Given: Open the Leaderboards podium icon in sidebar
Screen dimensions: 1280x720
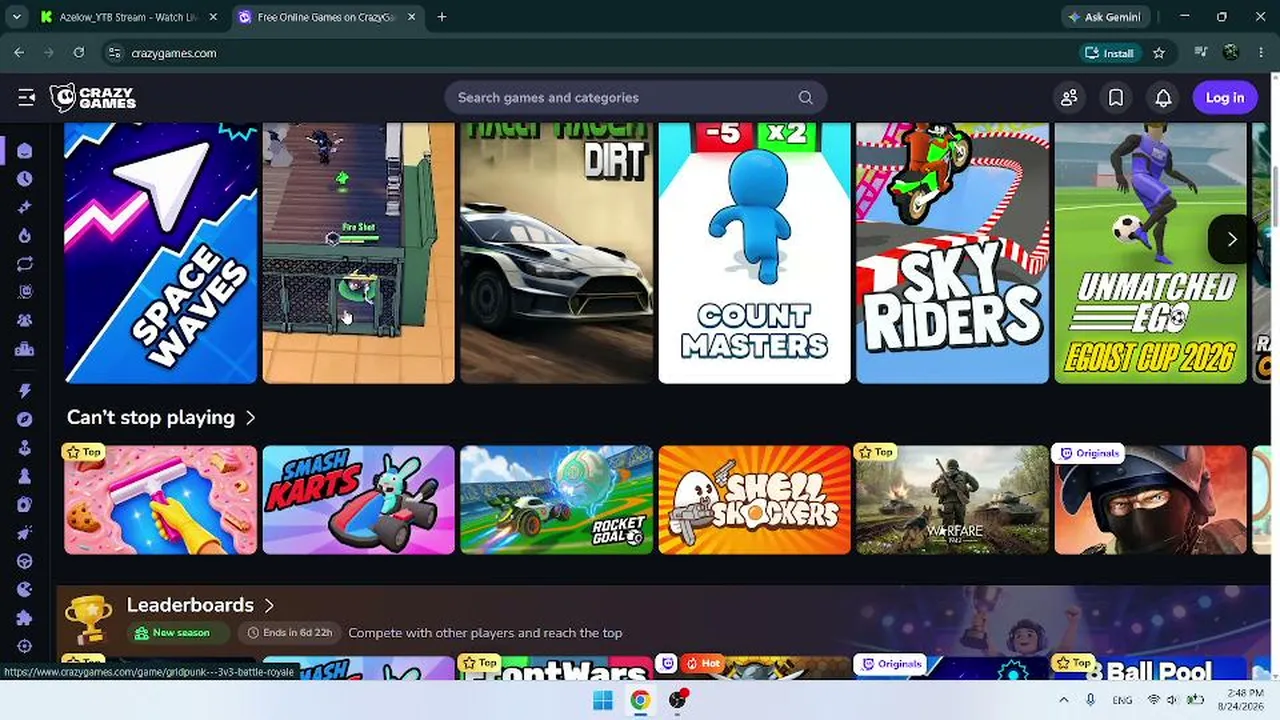Looking at the screenshot, I should (25, 349).
